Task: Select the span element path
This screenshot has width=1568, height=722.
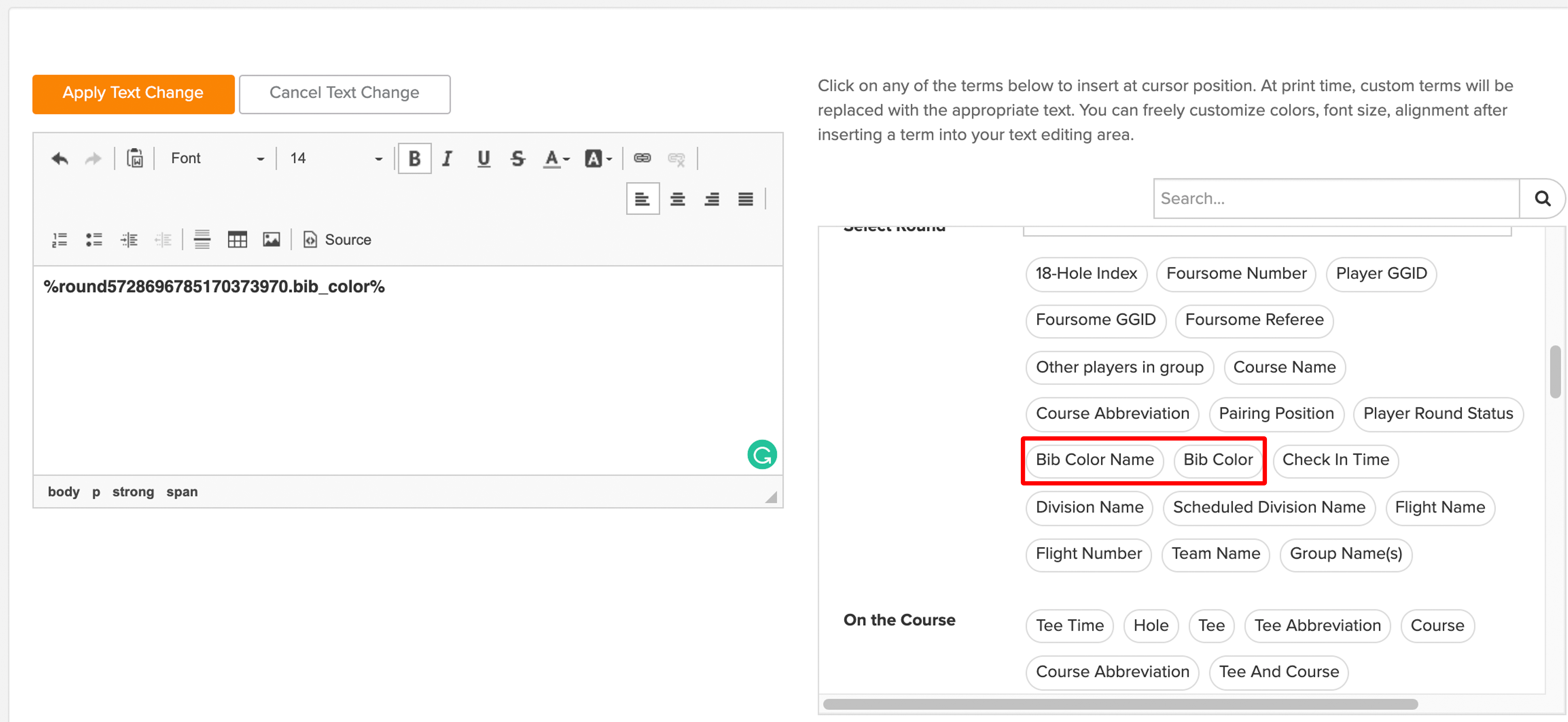Action: pos(182,492)
